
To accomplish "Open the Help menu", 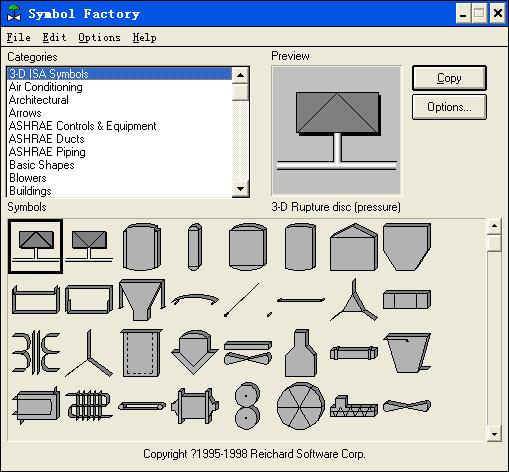I will (144, 37).
